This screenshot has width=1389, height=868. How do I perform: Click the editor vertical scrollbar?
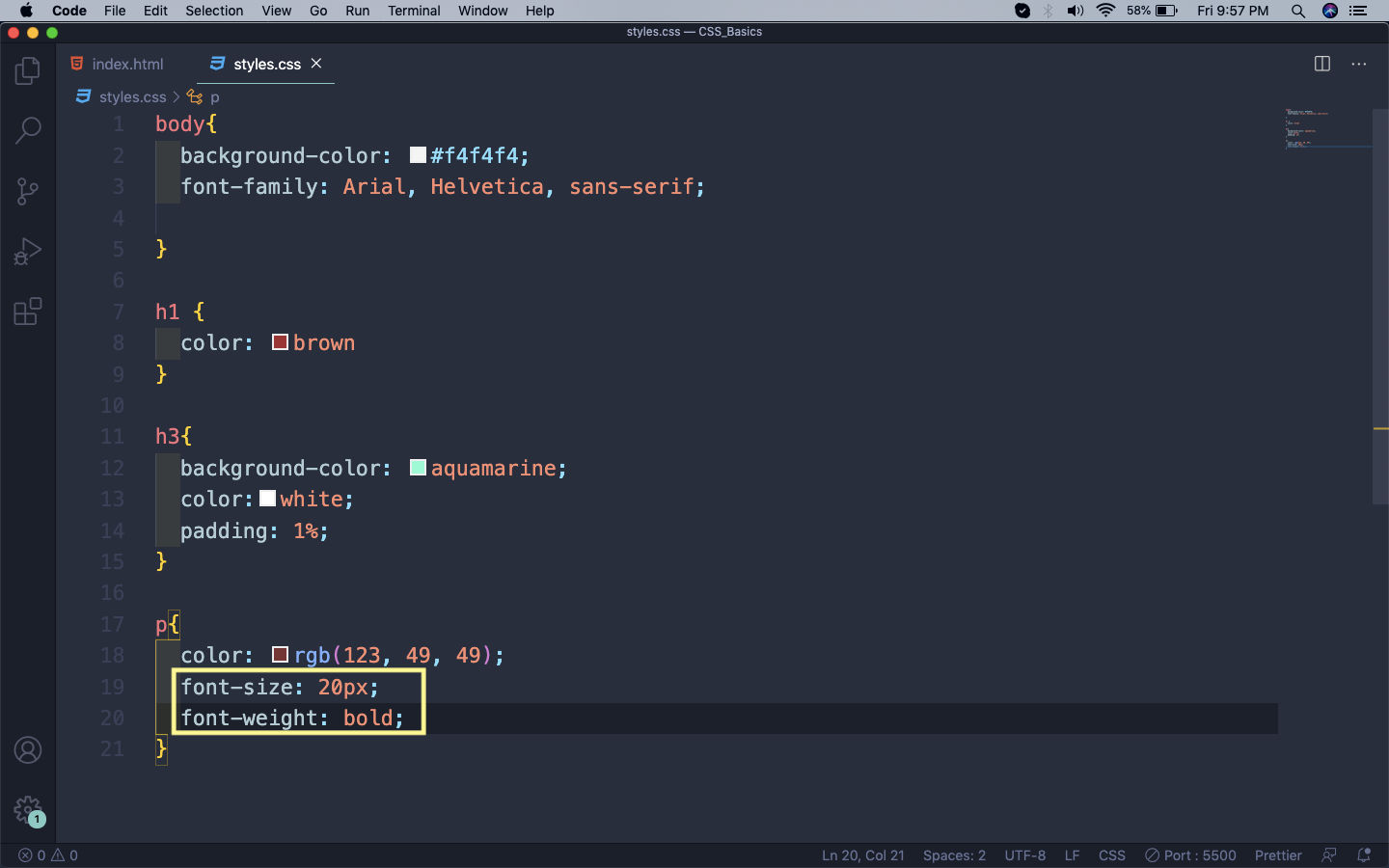click(x=1380, y=307)
